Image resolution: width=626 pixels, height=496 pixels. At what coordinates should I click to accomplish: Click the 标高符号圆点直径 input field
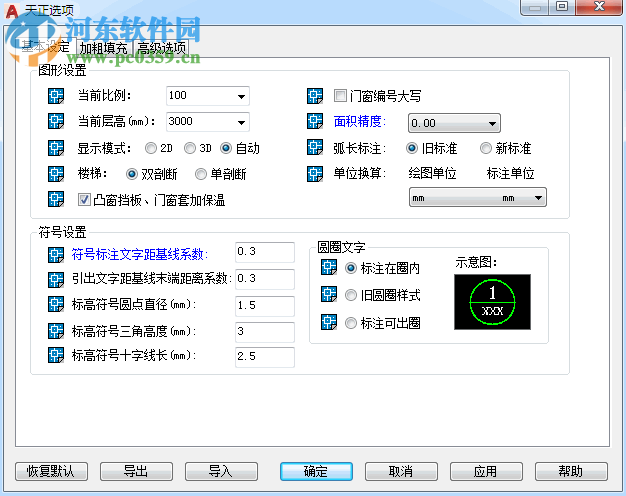pyautogui.click(x=265, y=306)
